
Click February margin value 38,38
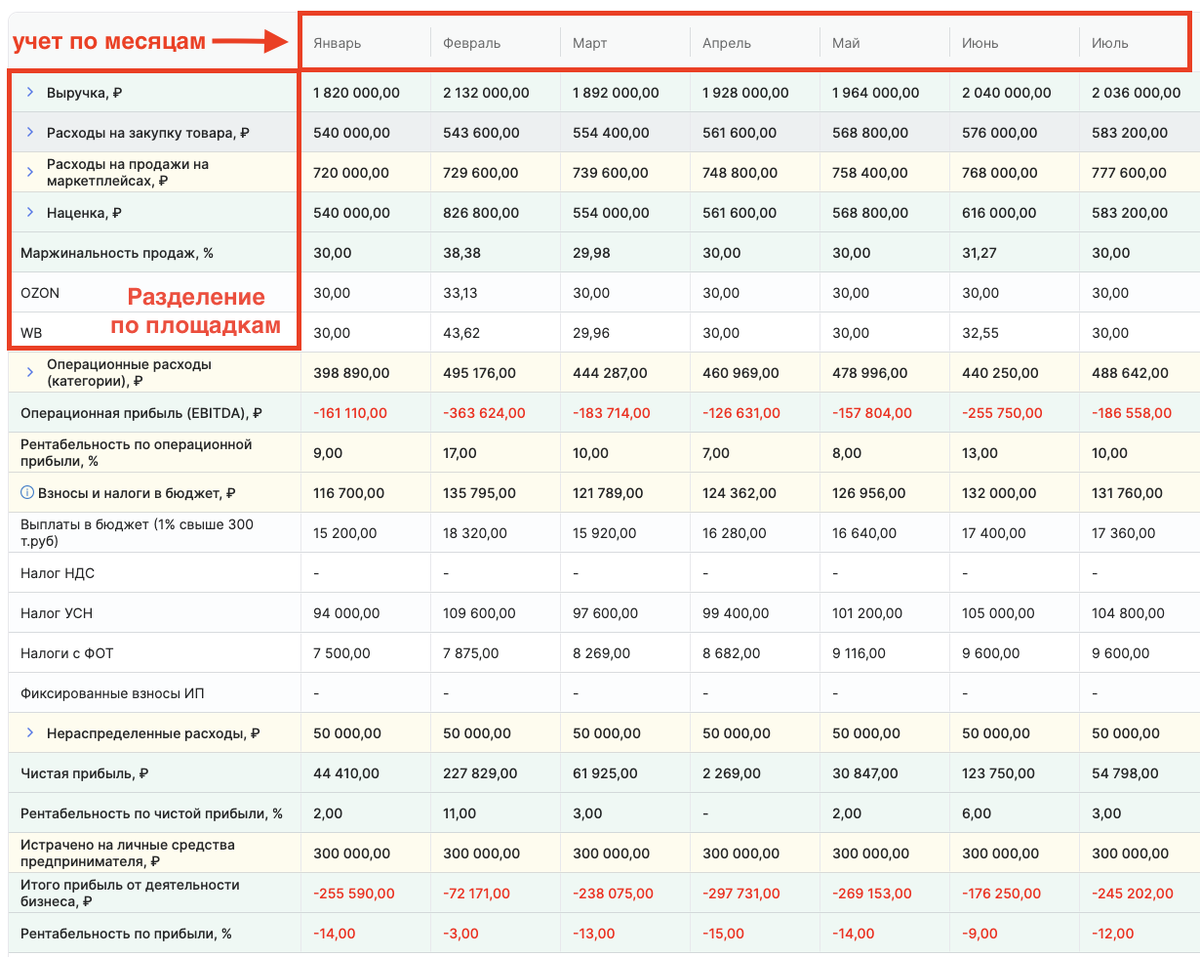[x=462, y=253]
